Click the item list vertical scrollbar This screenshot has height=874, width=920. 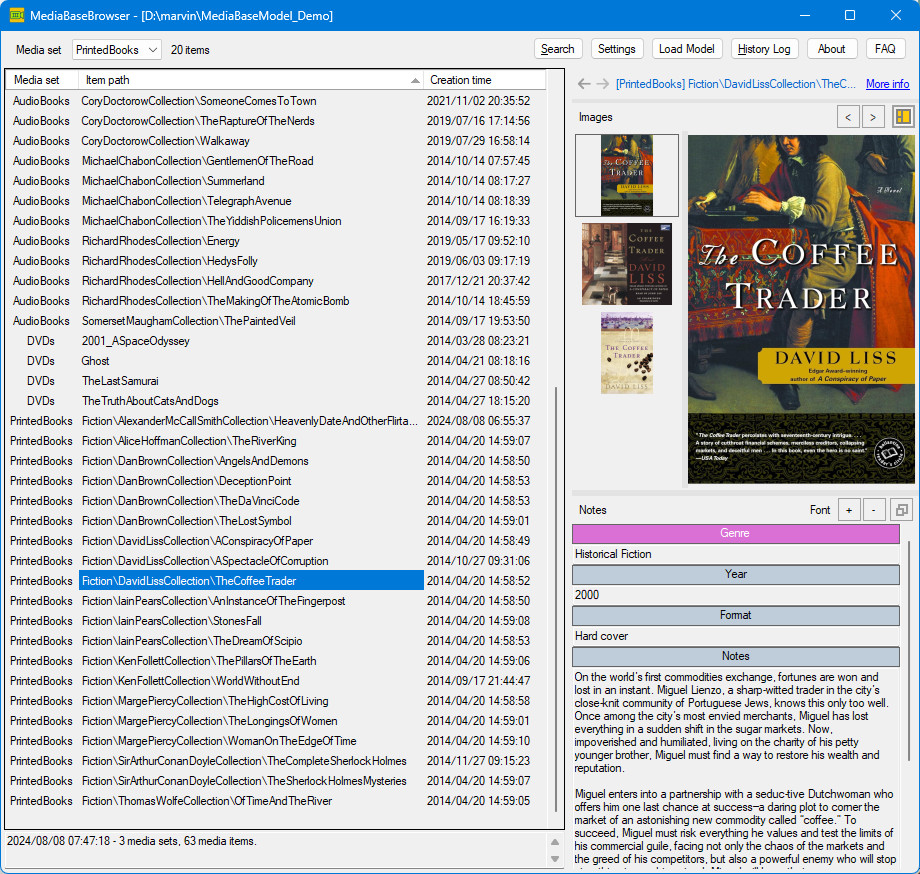555,598
